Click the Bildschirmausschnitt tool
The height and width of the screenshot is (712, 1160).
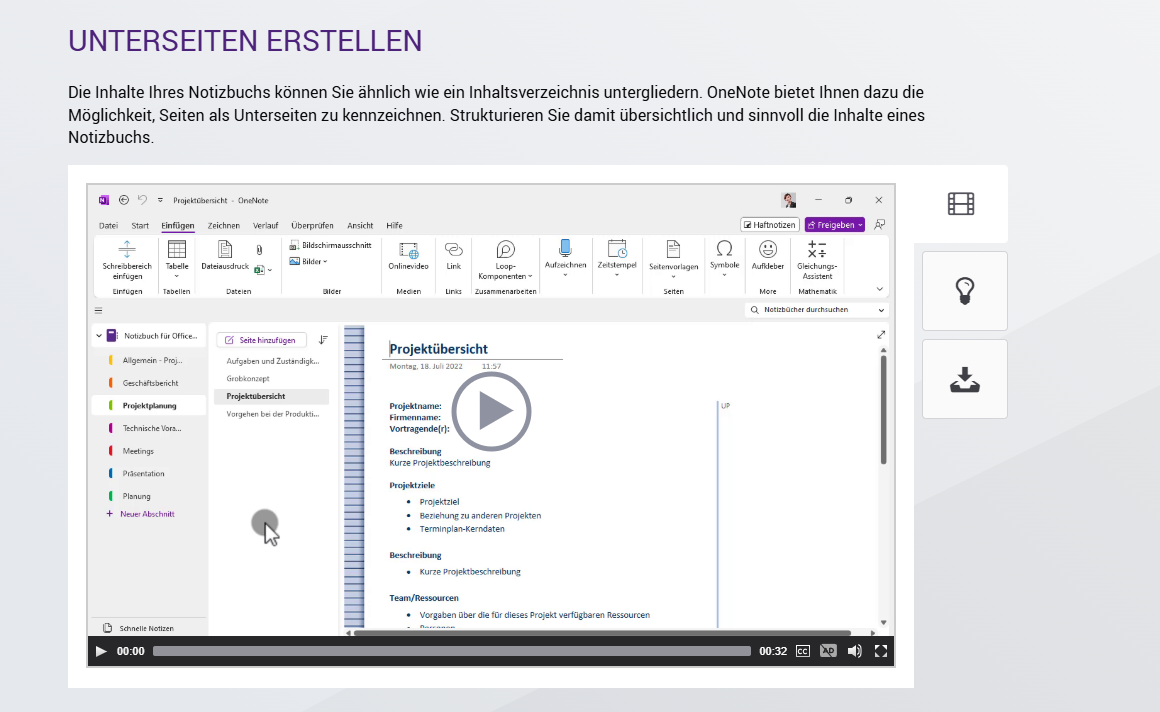coord(330,245)
